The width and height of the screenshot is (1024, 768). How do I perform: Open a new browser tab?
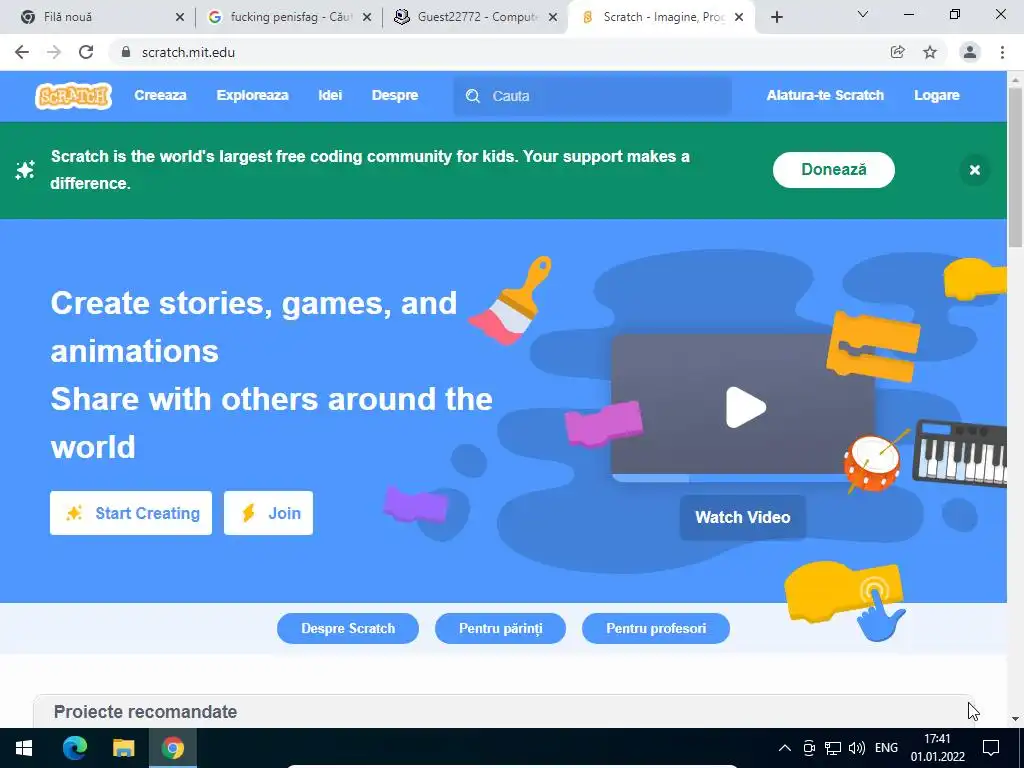(x=776, y=18)
